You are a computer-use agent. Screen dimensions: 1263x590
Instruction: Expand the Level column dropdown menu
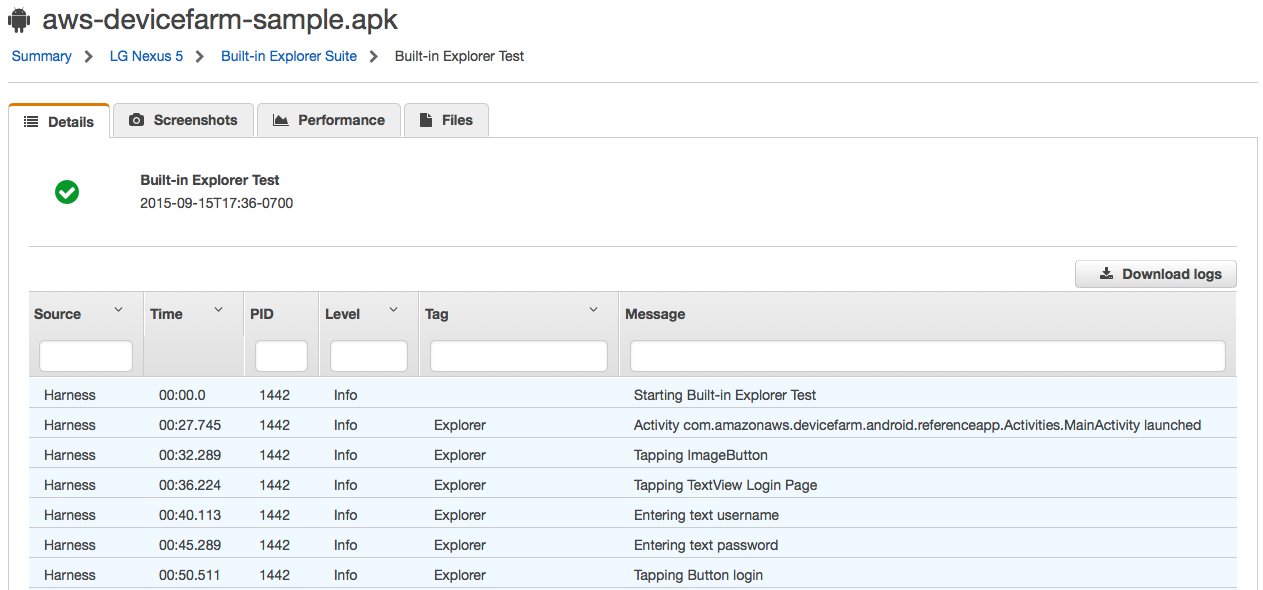(x=393, y=309)
